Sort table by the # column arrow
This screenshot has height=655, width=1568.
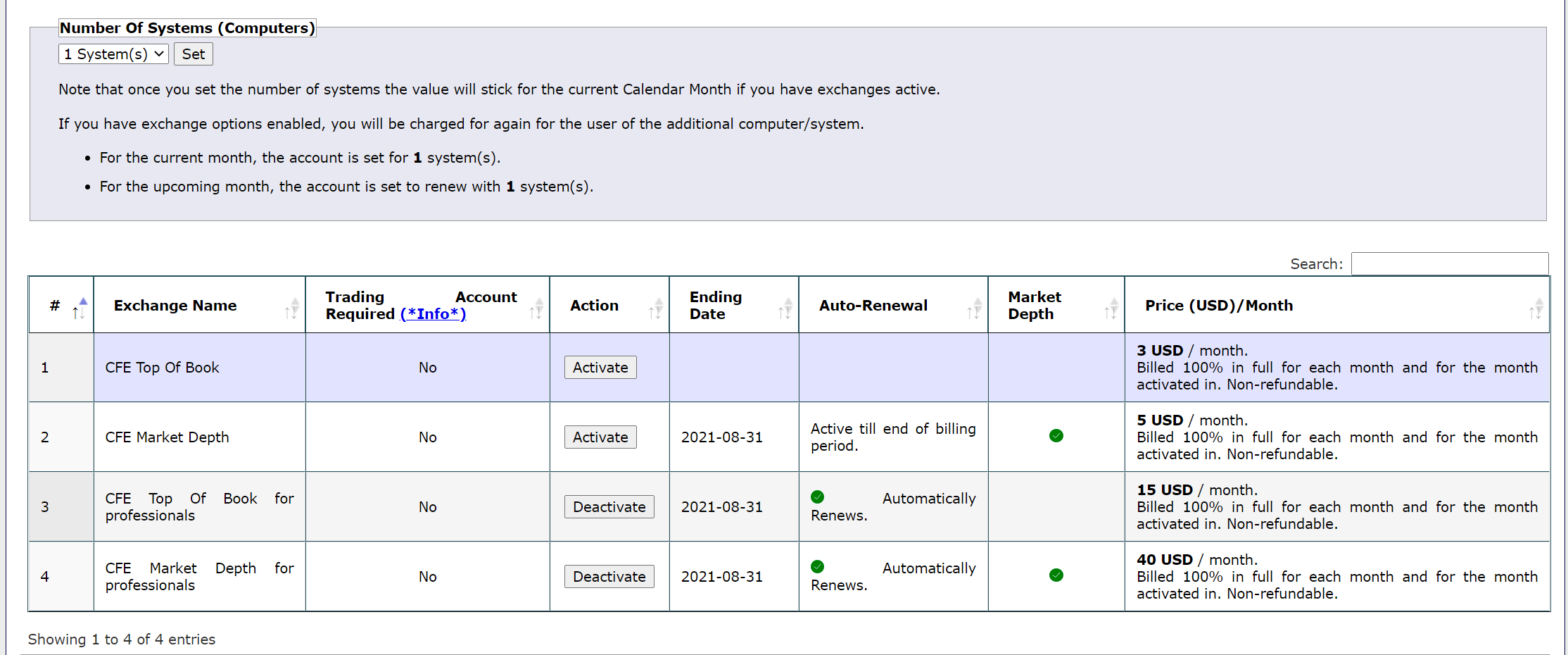[x=79, y=307]
